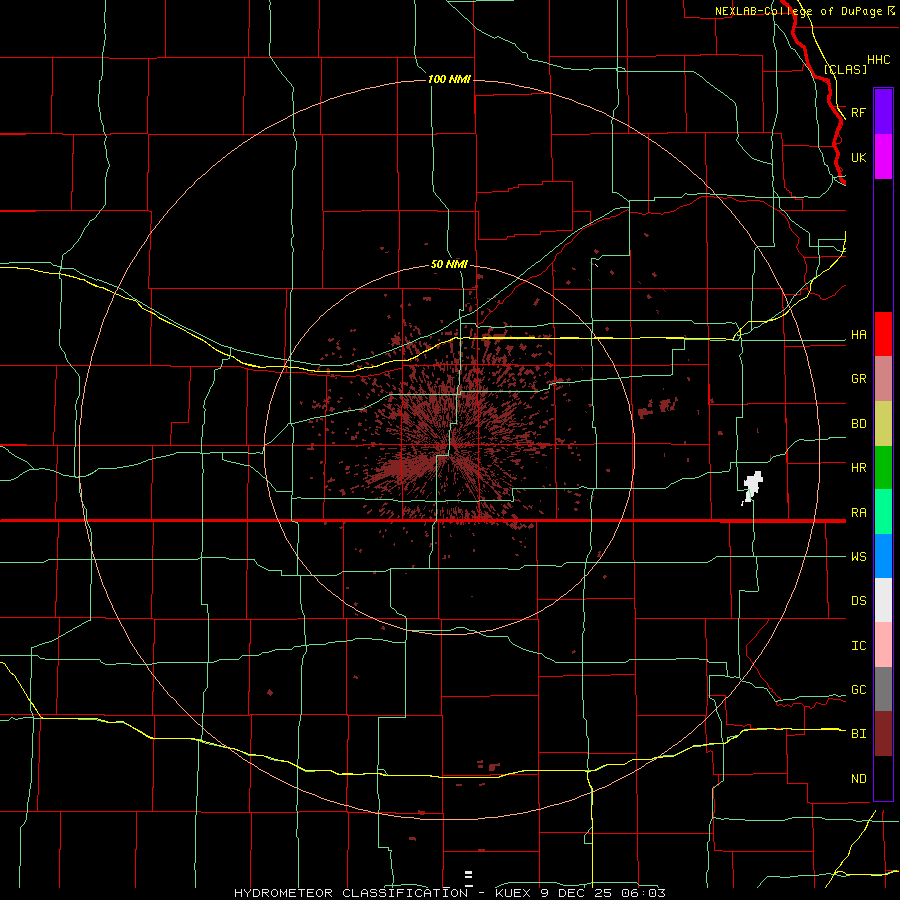Click the 'RF' legend label
Screen dimensions: 900x900
pos(859,112)
